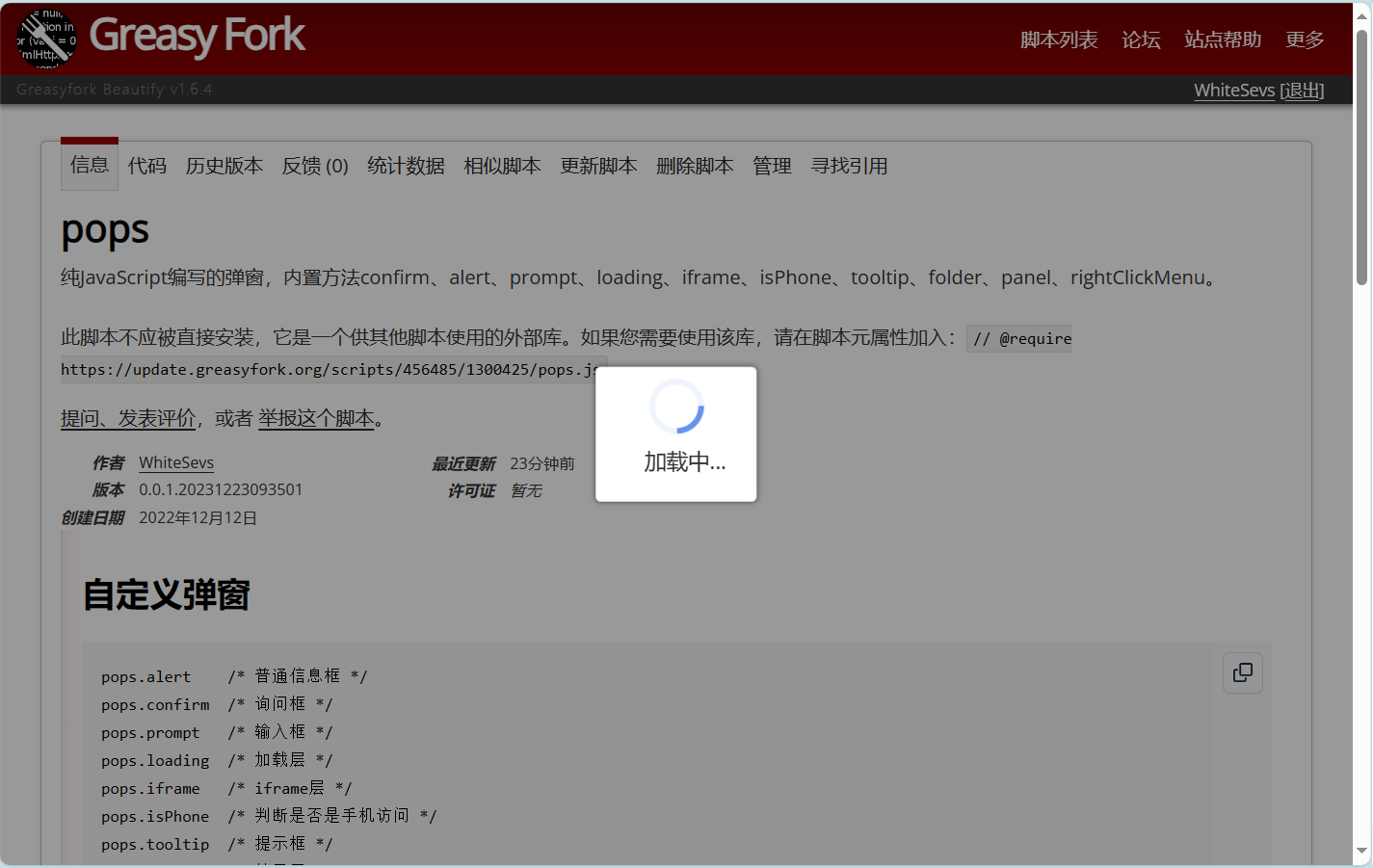The image size is (1373, 868).
Task: Click the Greasy Fork logo icon
Action: click(x=45, y=39)
